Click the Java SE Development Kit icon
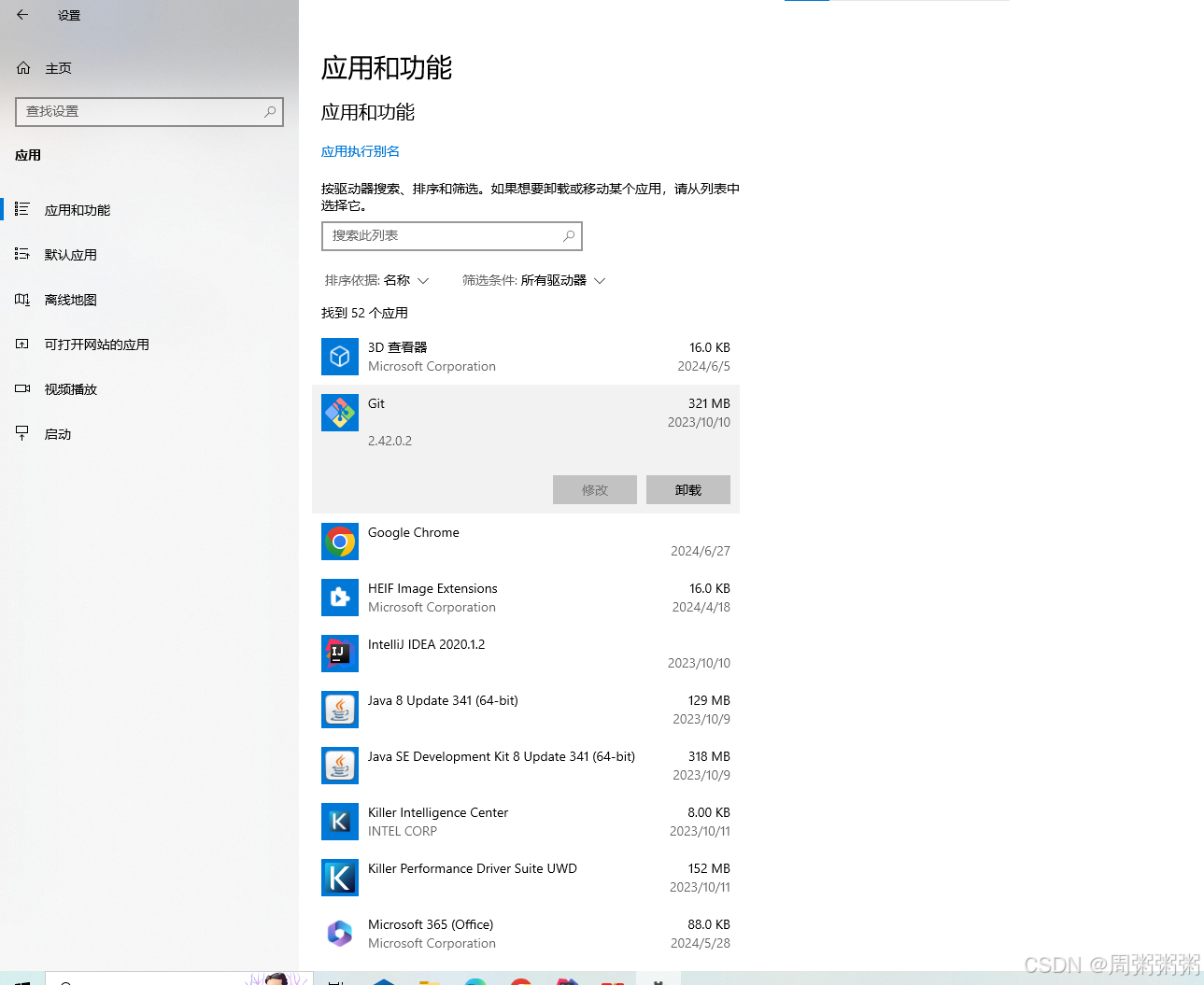Screen dimensions: 1204x985 340,766
